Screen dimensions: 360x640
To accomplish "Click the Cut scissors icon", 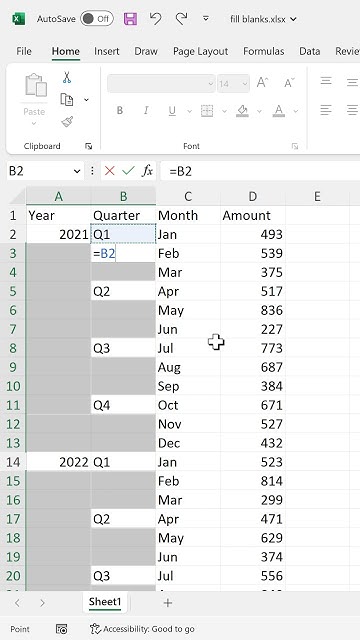I will pos(67,78).
